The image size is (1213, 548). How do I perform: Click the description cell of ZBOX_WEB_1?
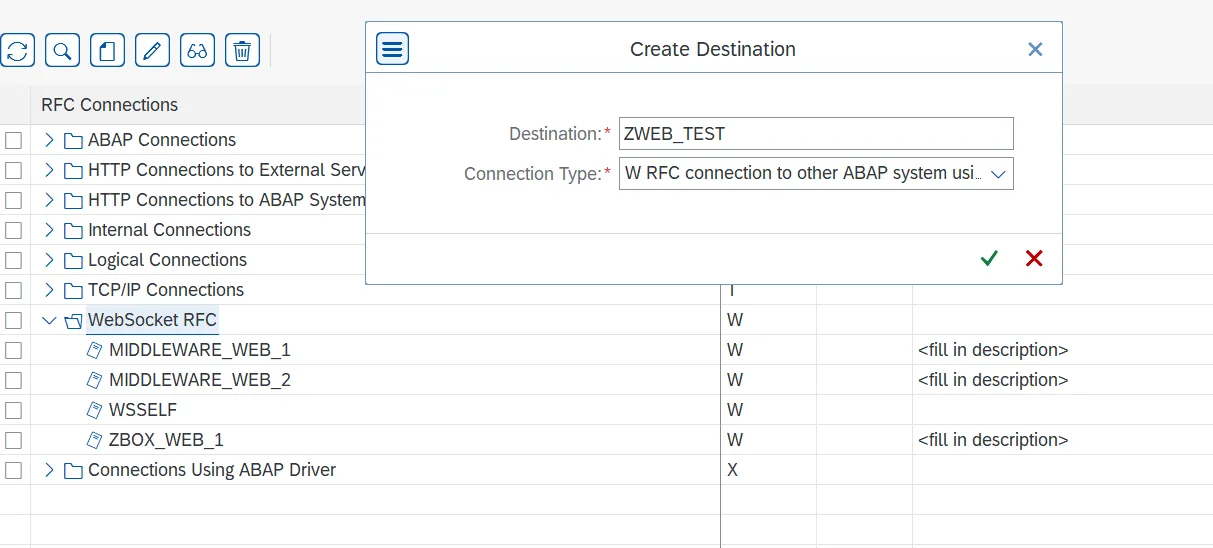tap(1062, 440)
